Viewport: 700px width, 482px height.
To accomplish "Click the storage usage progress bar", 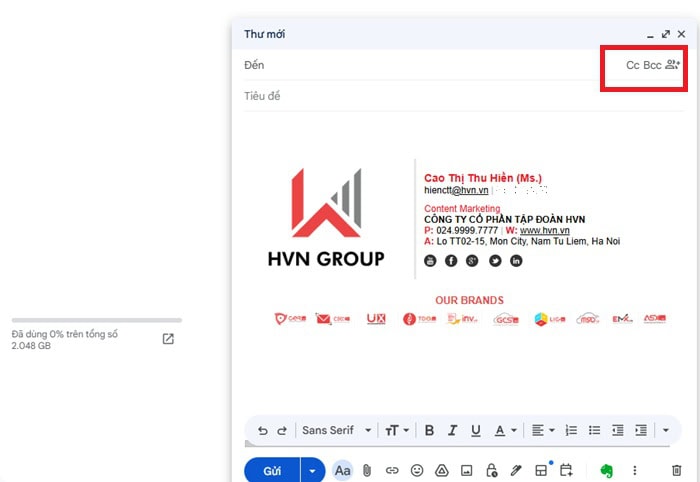I will pos(97,320).
